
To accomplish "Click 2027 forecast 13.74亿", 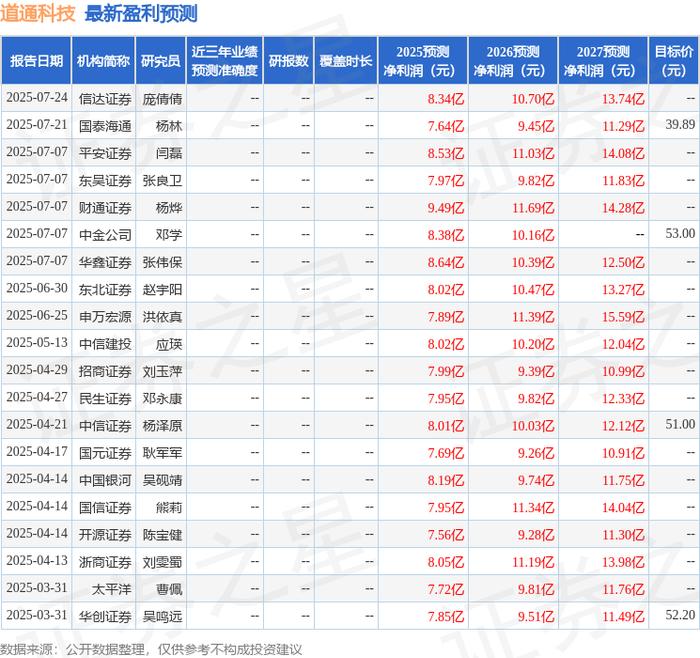I will pyautogui.click(x=623, y=99).
